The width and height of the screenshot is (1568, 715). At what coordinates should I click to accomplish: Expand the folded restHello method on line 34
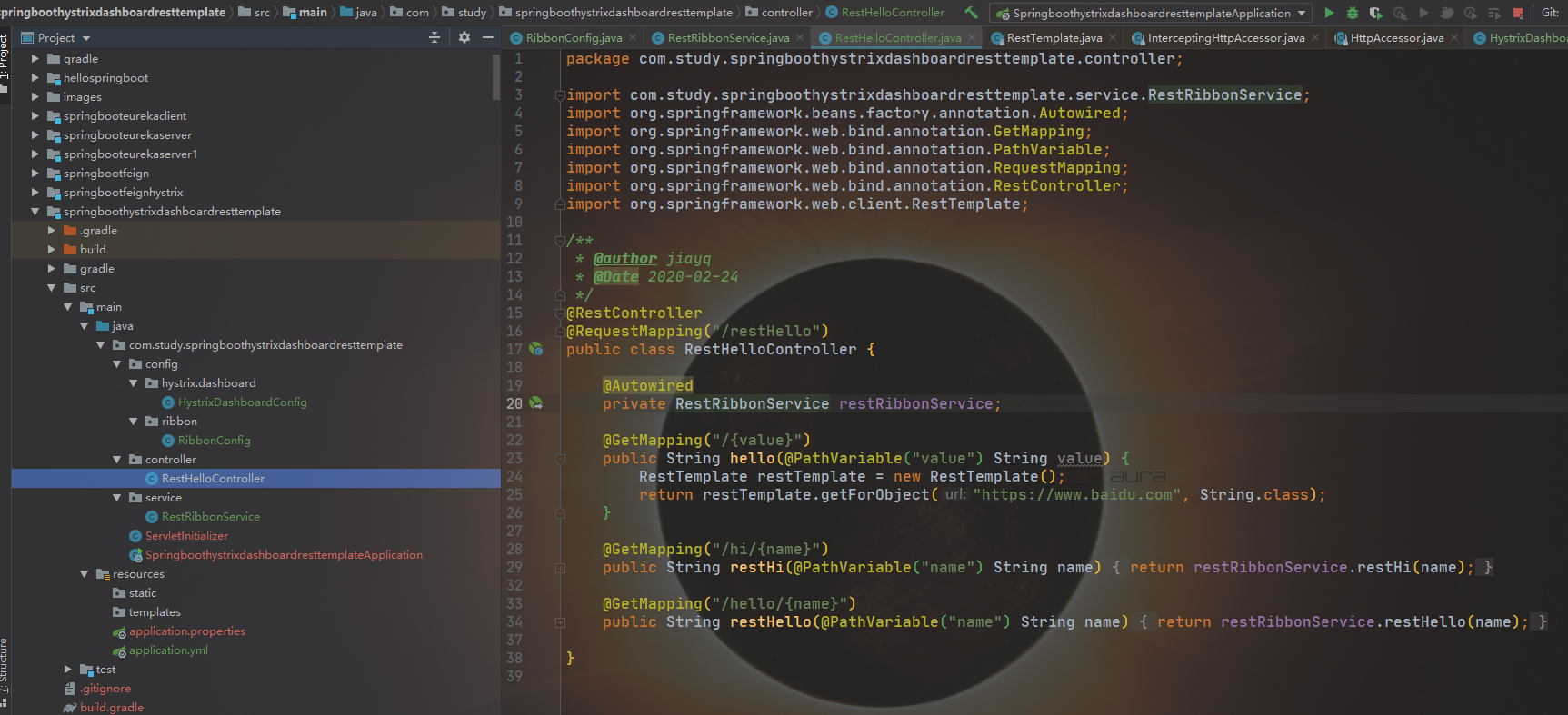pos(560,622)
